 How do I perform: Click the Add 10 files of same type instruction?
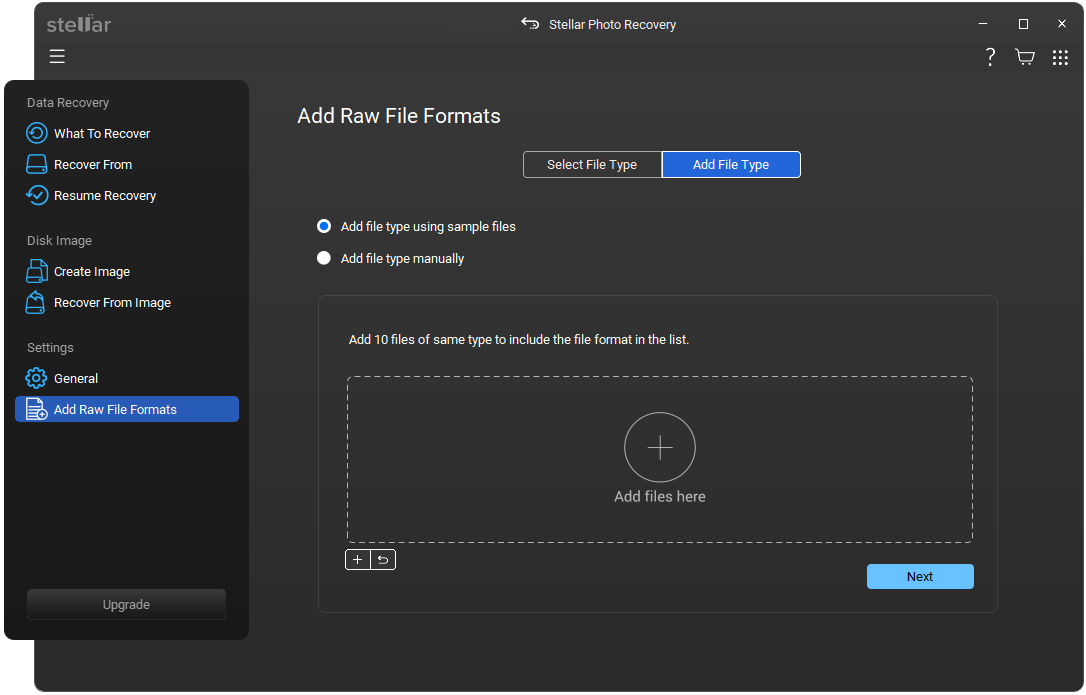coord(519,340)
